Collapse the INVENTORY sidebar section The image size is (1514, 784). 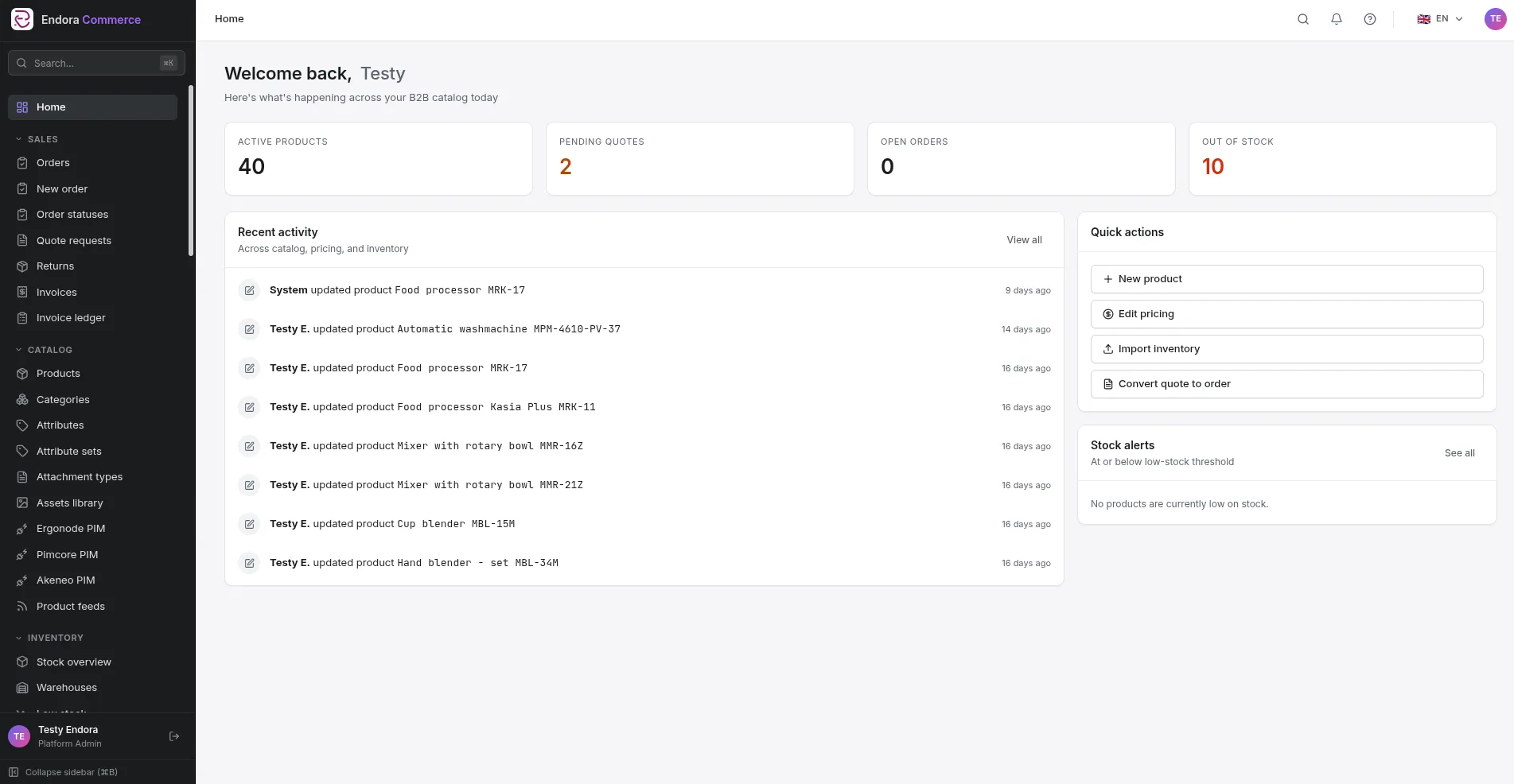pos(49,638)
